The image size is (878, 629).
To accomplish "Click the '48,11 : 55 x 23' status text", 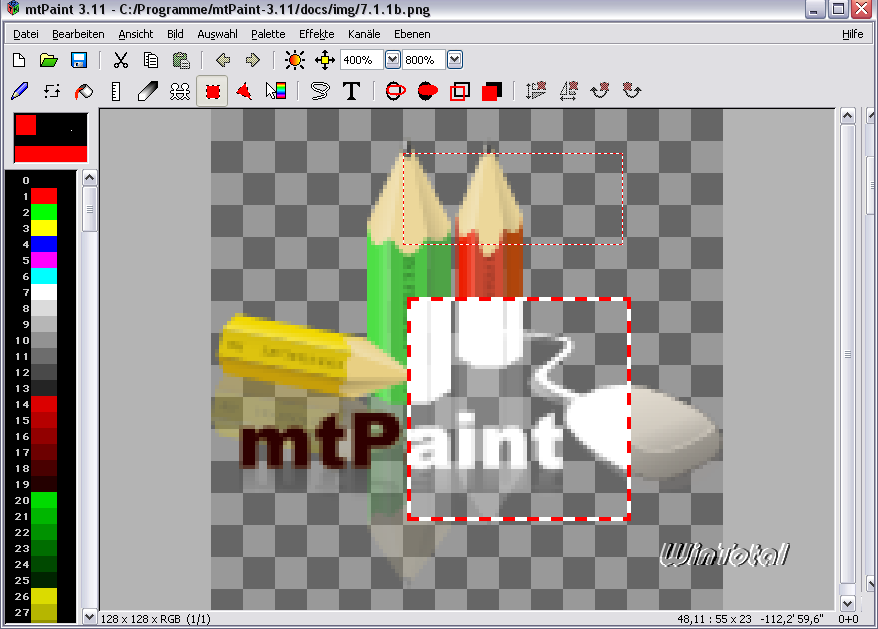I will (714, 619).
